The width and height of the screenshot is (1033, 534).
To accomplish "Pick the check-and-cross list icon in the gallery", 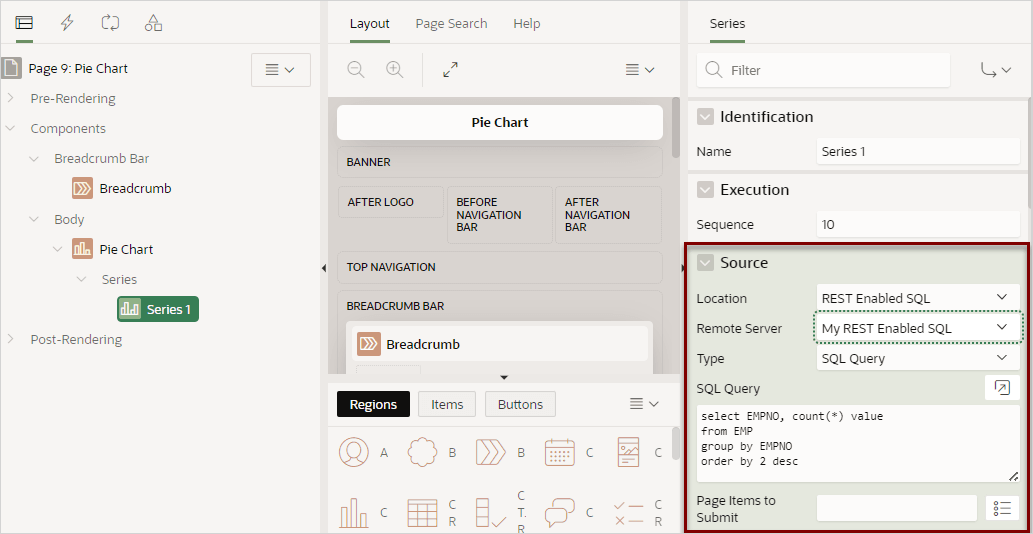I will (x=628, y=513).
